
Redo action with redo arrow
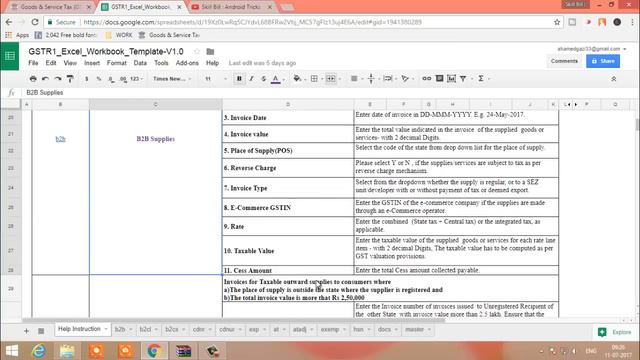pyautogui.click(x=58, y=78)
